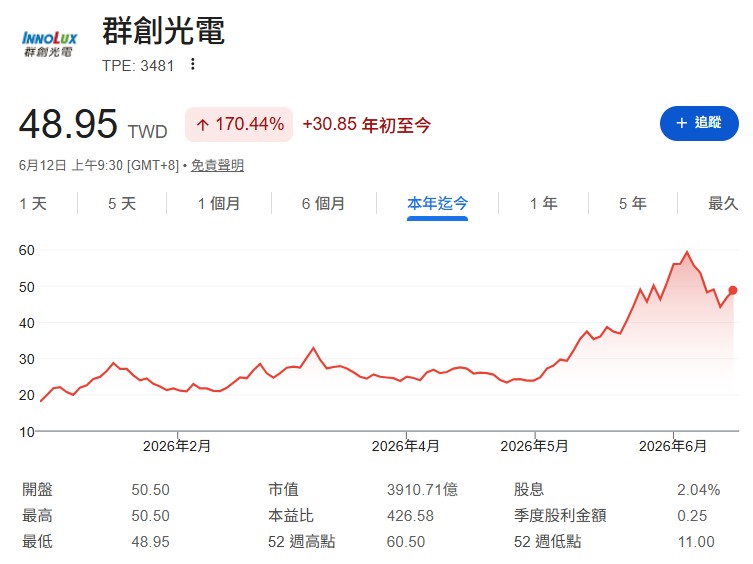Switch to the 6 個月 range tab
Screen dimensions: 753x564
(x=323, y=204)
